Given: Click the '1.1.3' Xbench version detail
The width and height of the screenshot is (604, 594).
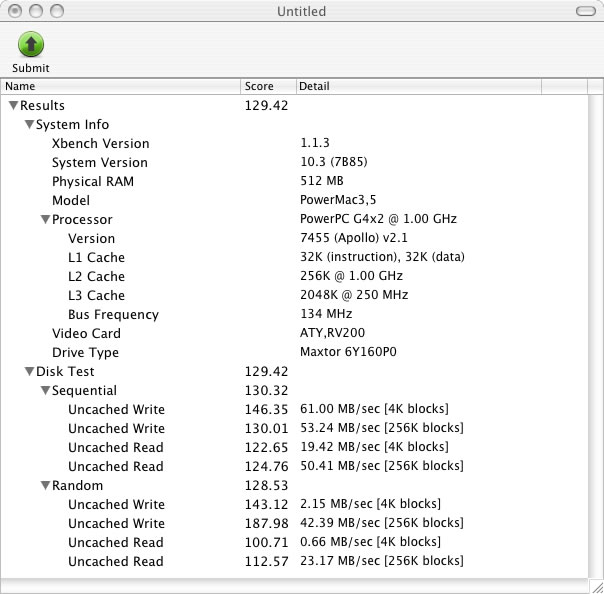Looking at the screenshot, I should [315, 143].
